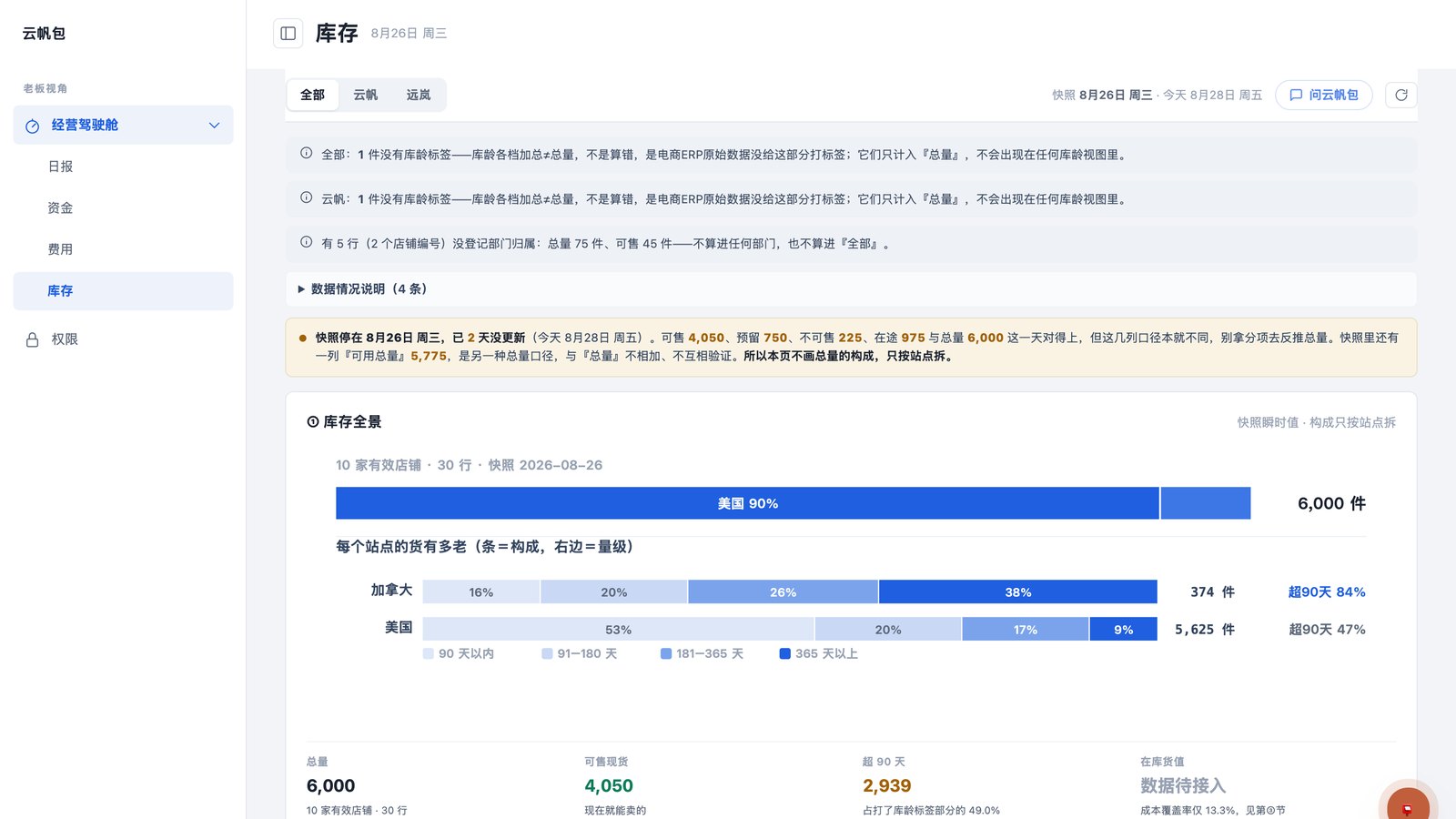Click the 数据待接入 text
Screen dimensions: 1456x819
(x=1183, y=786)
